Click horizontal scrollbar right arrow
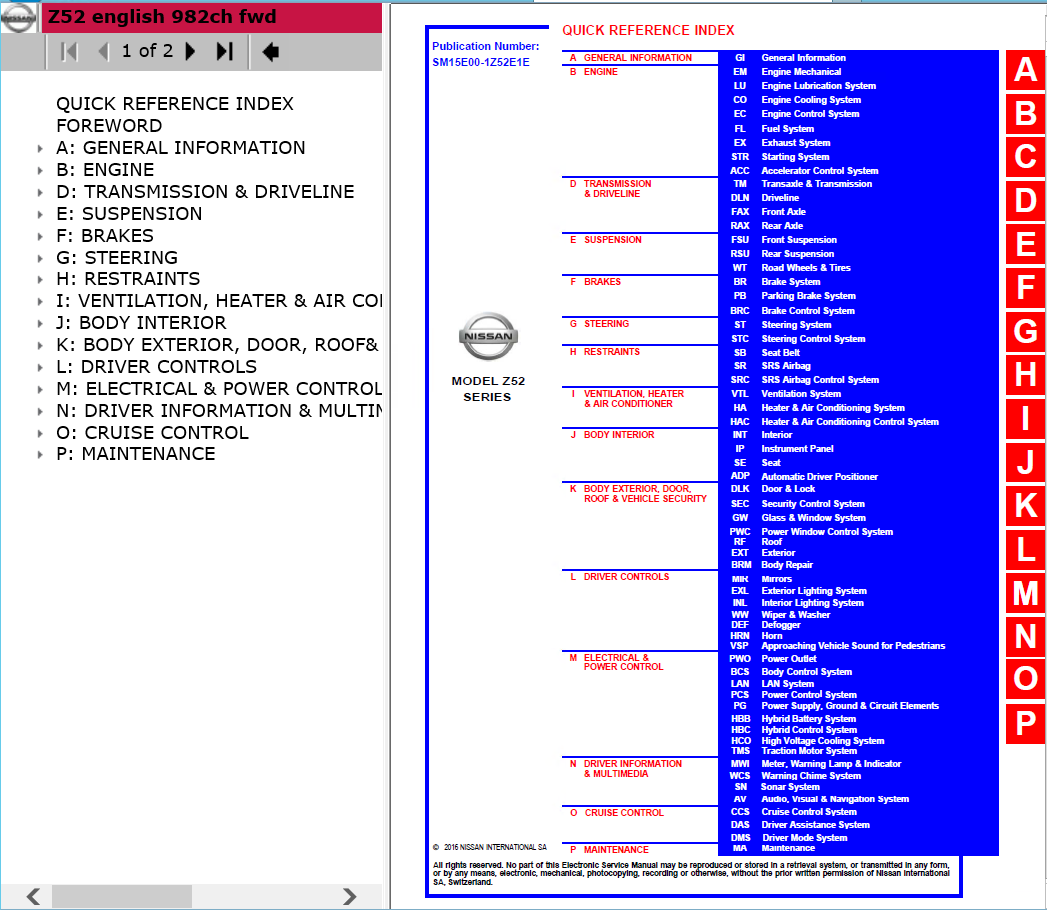 349,896
